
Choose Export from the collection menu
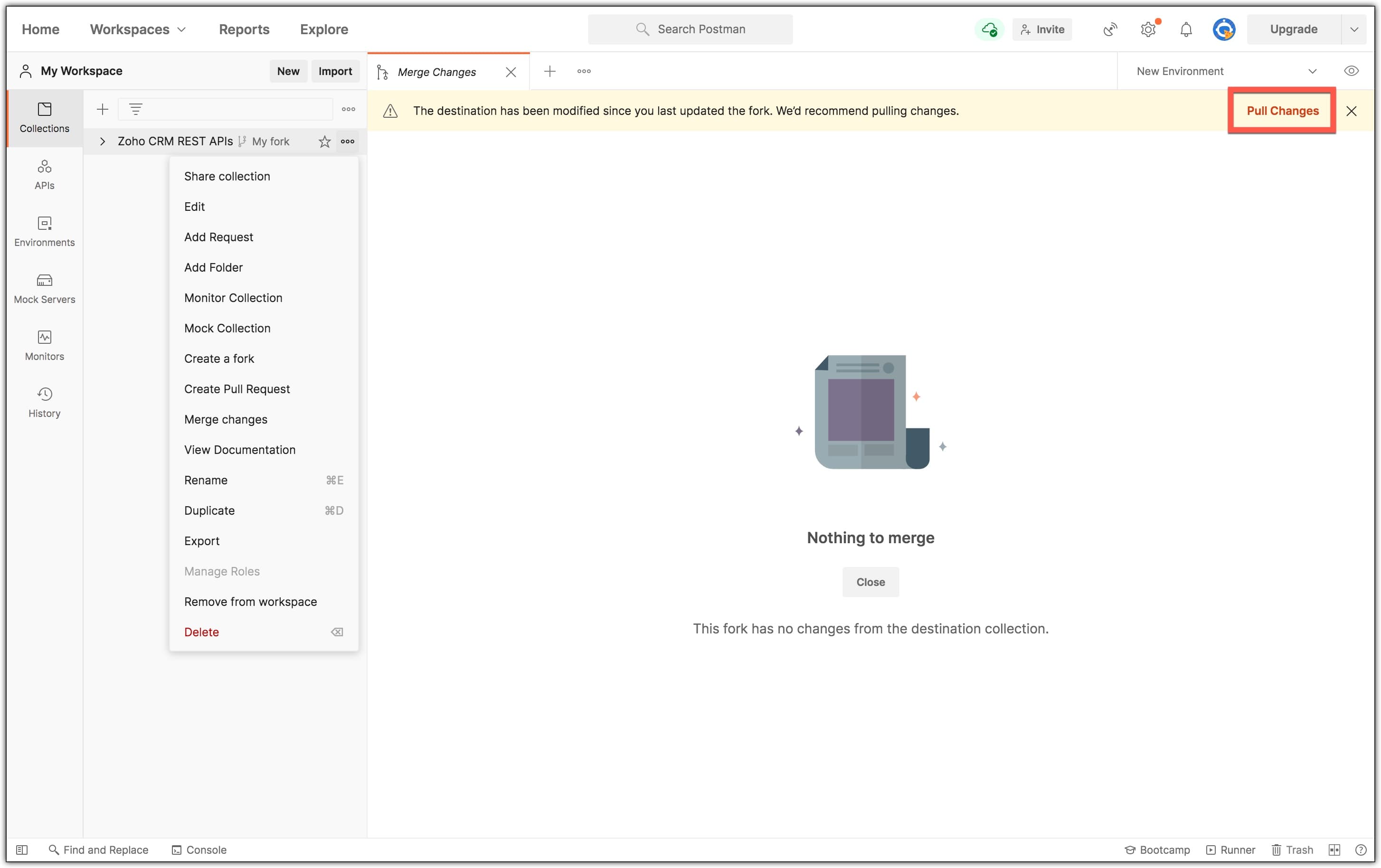point(202,541)
